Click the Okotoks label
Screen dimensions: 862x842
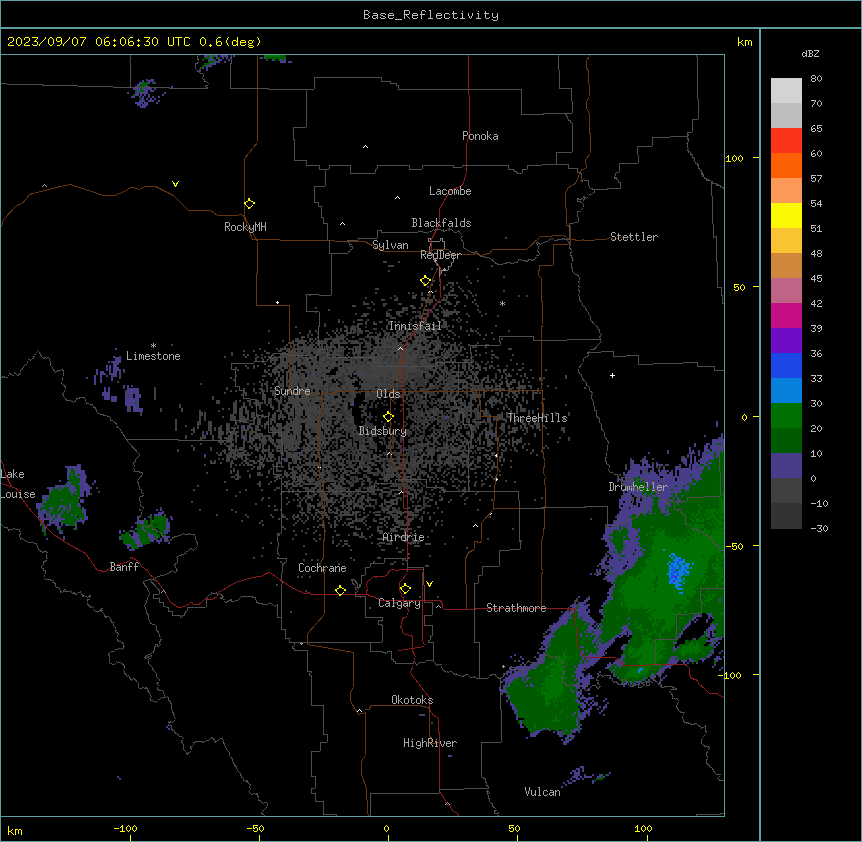click(412, 700)
